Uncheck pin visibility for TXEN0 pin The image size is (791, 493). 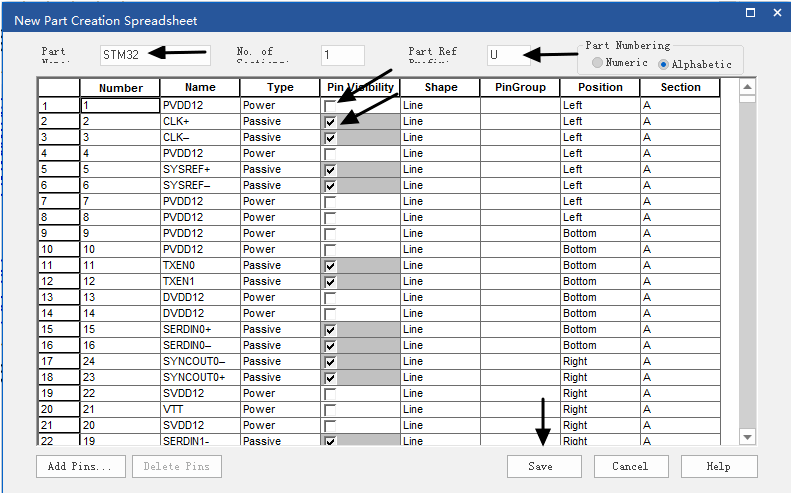(330, 265)
